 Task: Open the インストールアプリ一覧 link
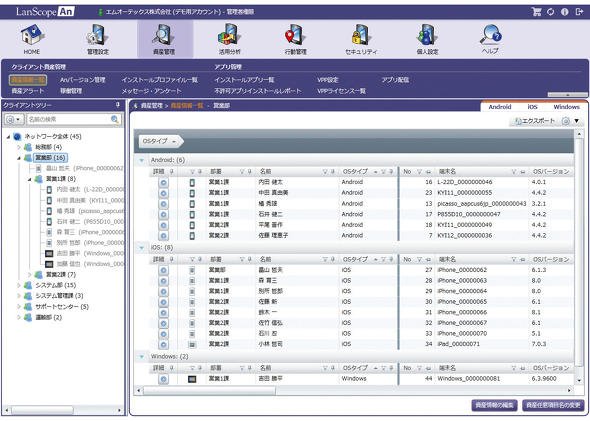click(x=244, y=80)
